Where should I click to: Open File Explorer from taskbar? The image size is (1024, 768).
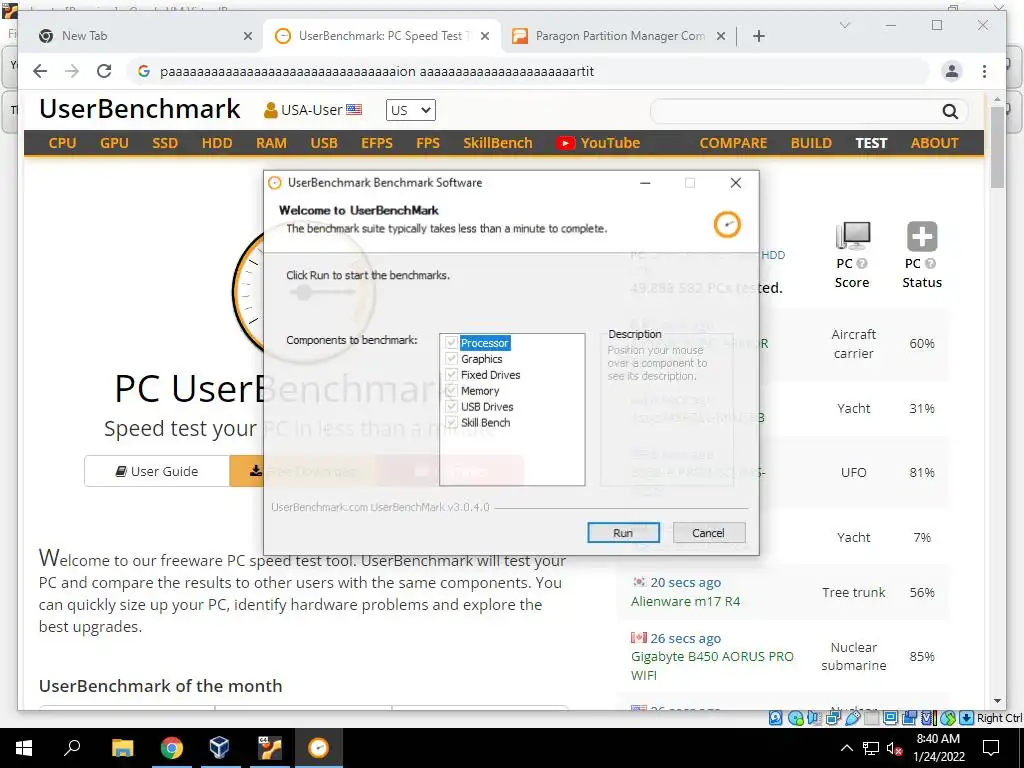122,748
